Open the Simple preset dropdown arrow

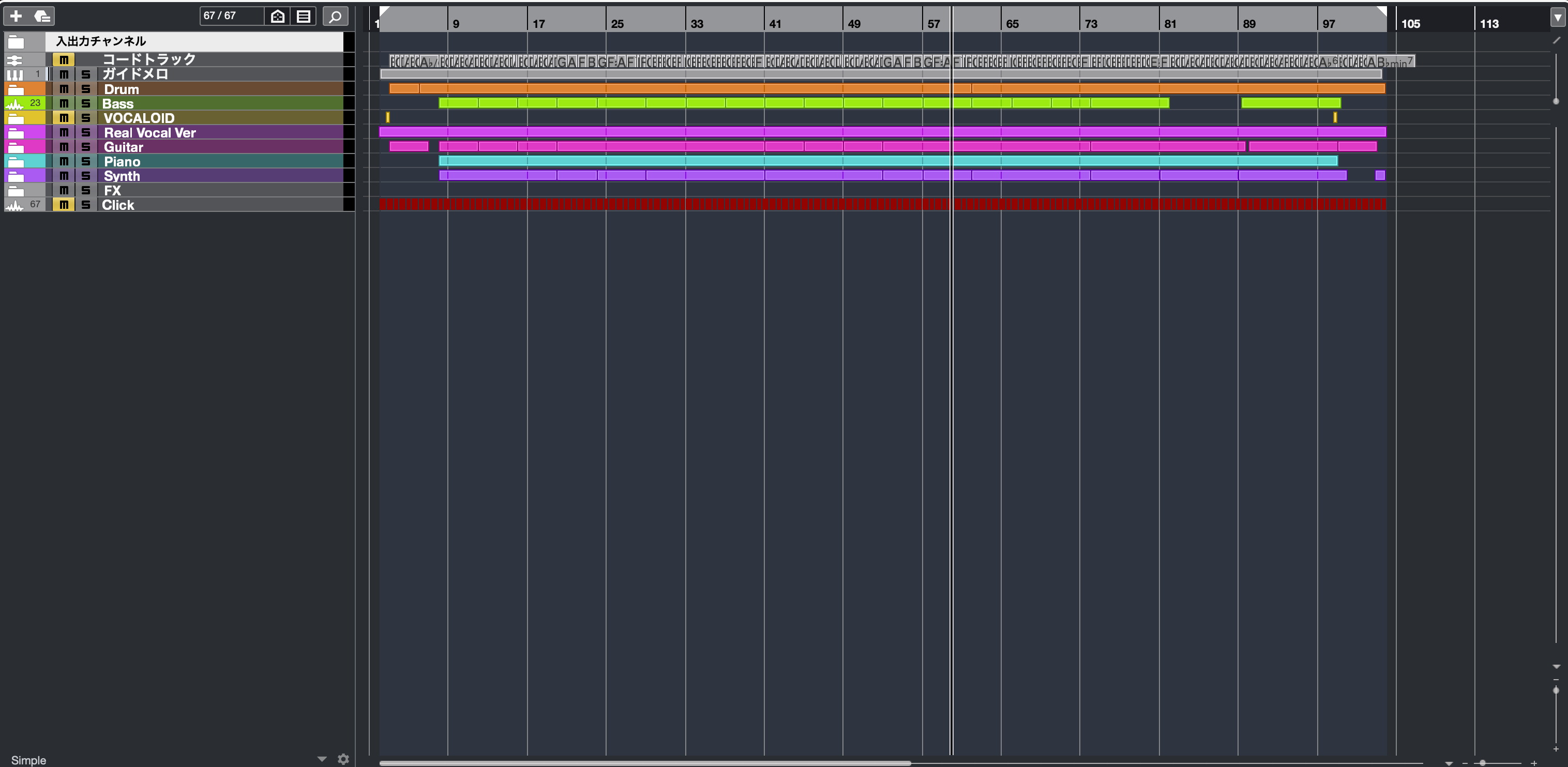322,759
